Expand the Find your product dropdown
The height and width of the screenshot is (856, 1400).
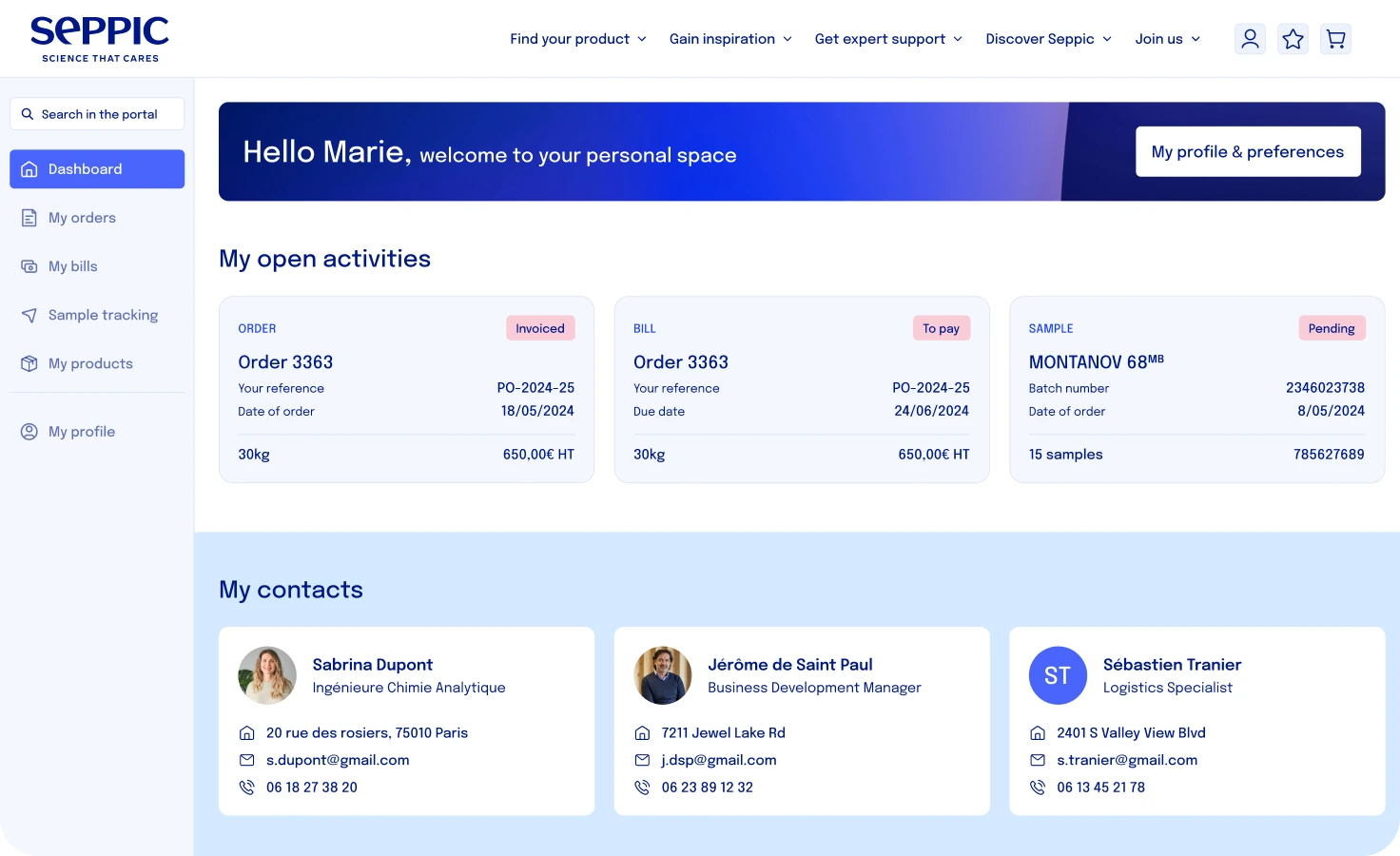coord(577,39)
